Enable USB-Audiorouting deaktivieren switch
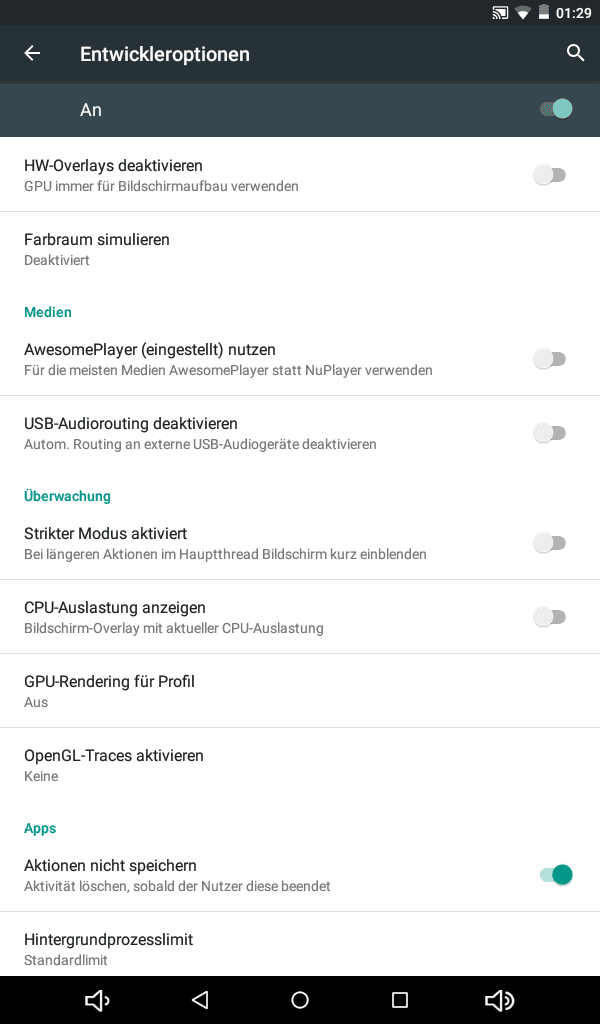 (549, 433)
